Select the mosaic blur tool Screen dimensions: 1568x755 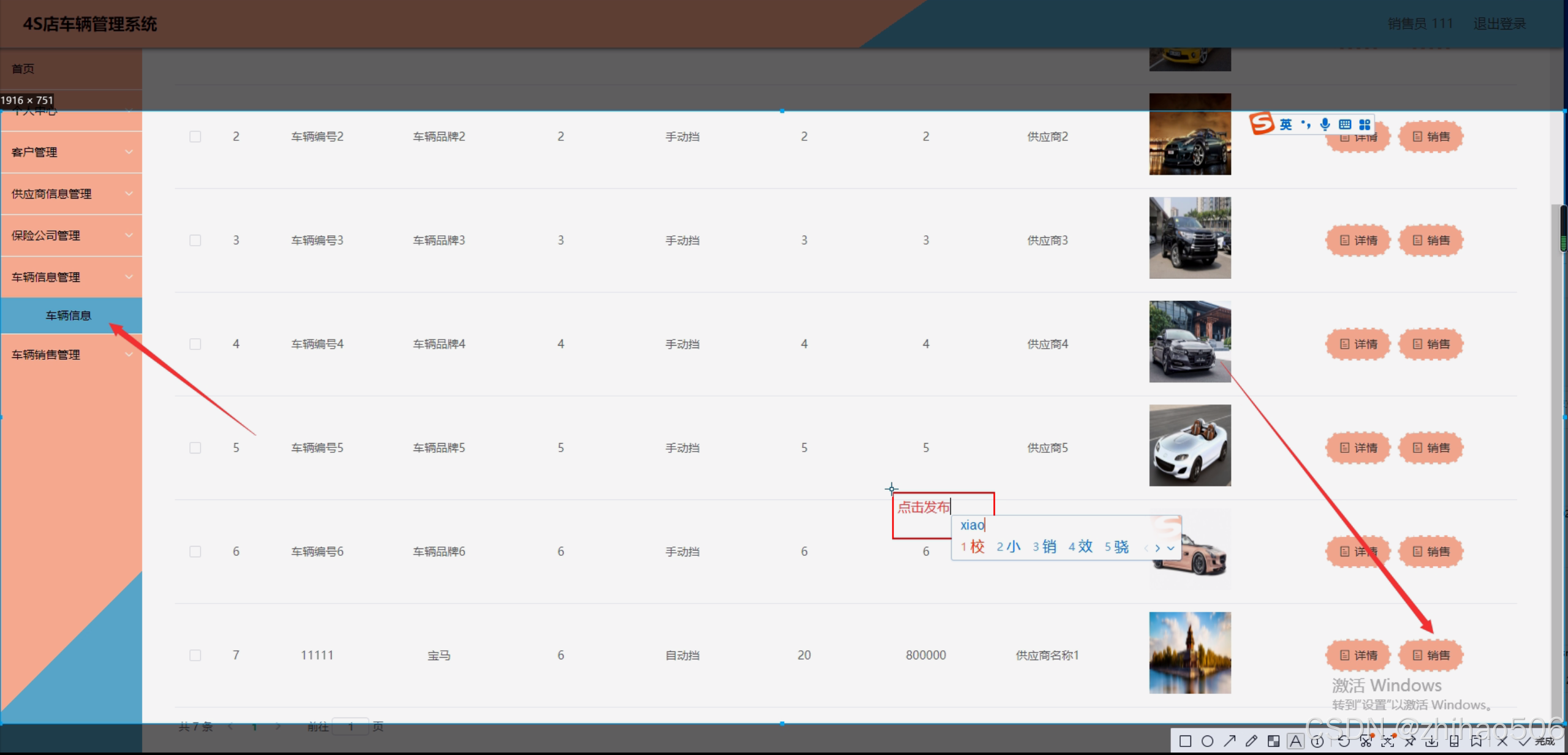click(1273, 742)
